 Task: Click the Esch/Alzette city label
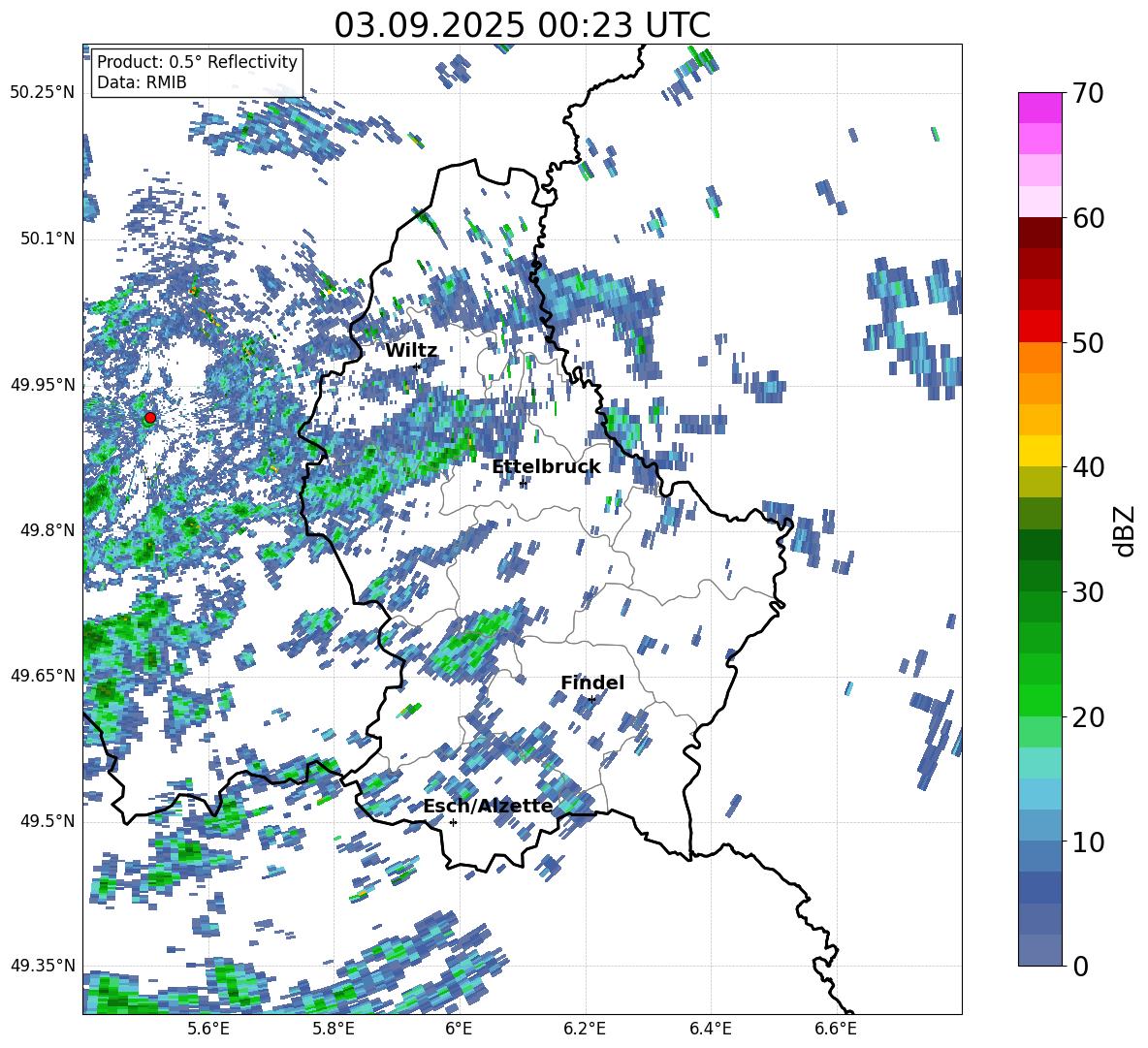pos(488,806)
